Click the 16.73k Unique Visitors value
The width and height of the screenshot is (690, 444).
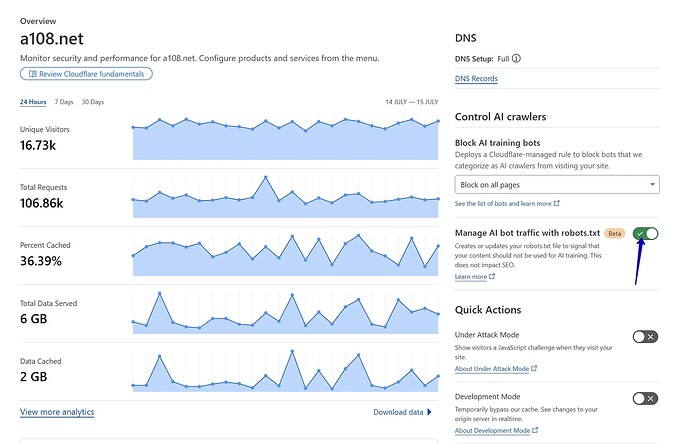38,145
